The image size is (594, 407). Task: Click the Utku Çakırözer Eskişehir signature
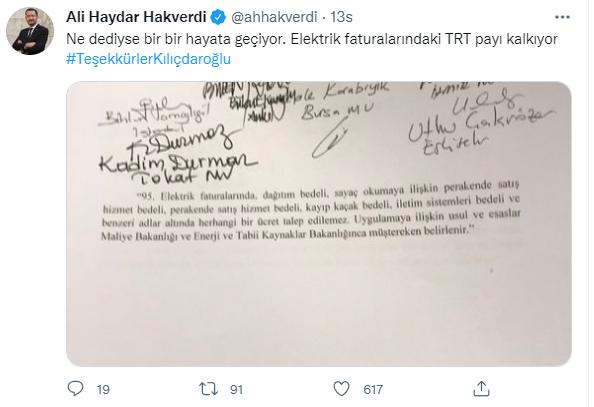[481, 123]
